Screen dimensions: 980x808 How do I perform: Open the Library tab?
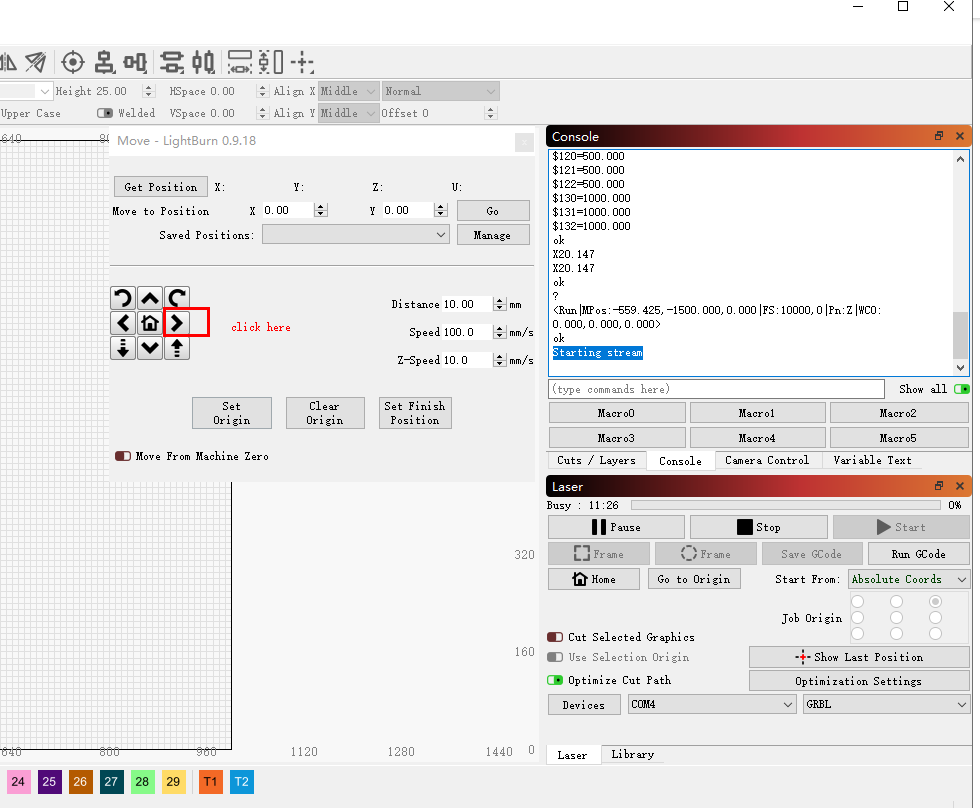(632, 754)
